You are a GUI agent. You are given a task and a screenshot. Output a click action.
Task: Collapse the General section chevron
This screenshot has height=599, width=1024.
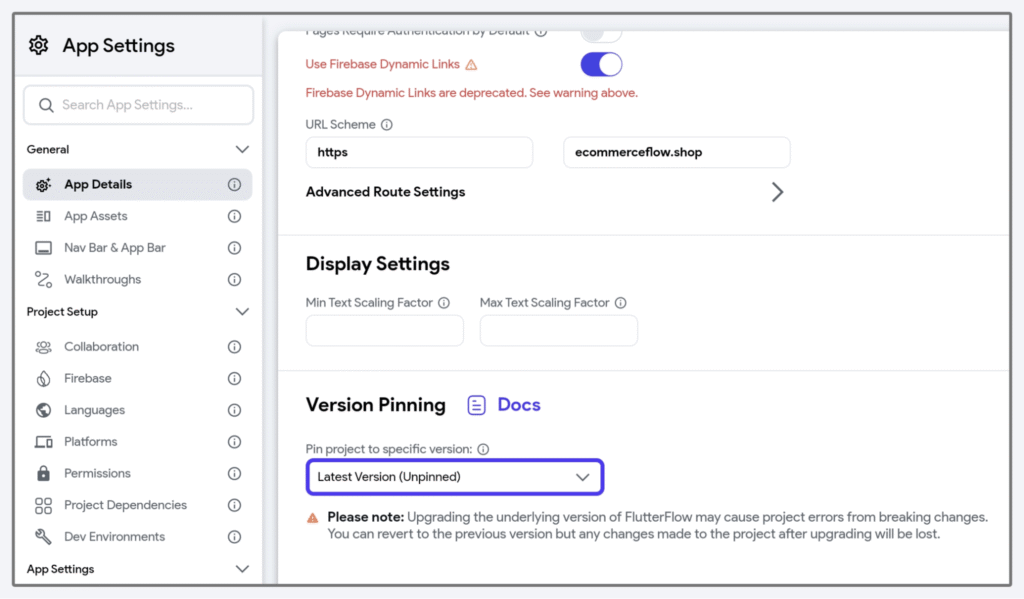pyautogui.click(x=242, y=150)
